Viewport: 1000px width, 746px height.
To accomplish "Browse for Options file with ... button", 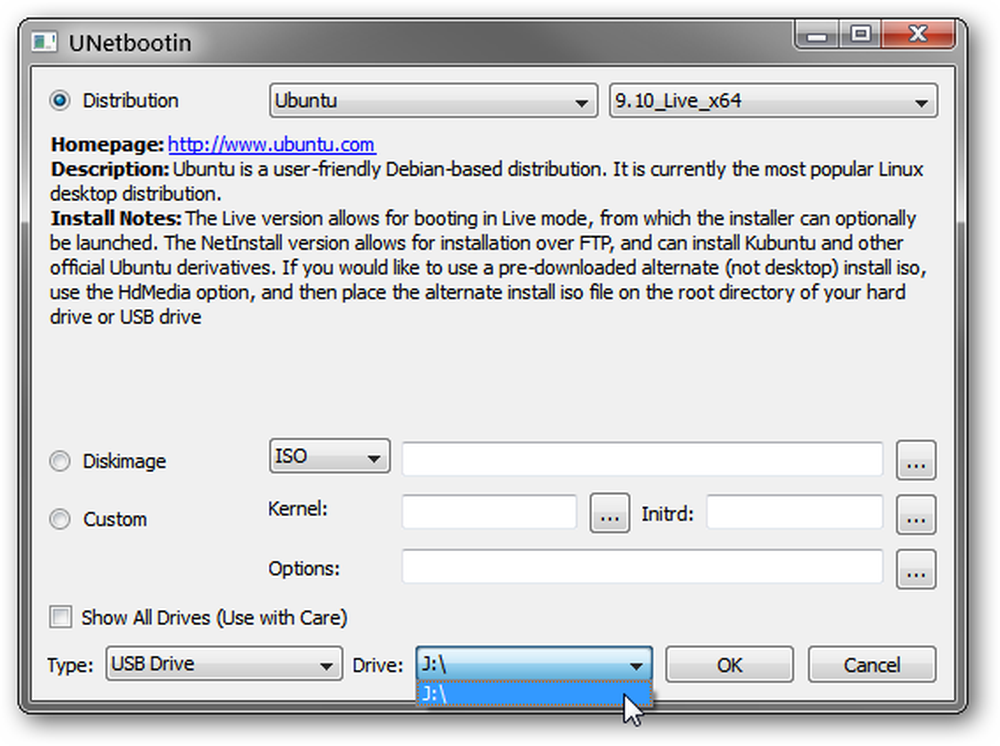I will (916, 569).
